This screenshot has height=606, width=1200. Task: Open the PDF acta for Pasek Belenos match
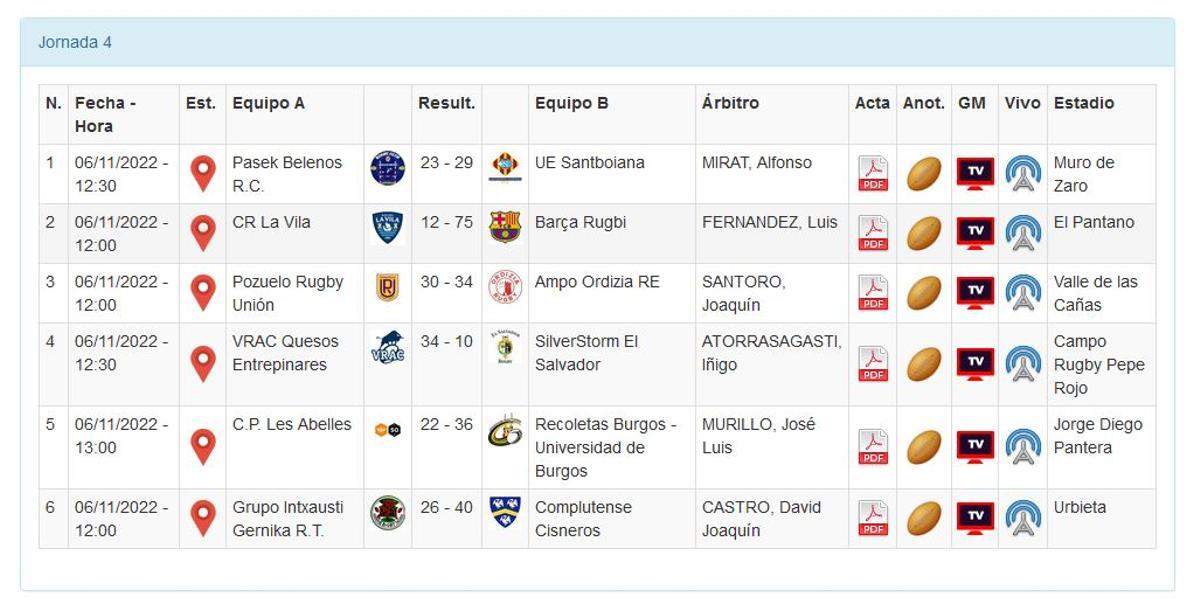(x=872, y=172)
